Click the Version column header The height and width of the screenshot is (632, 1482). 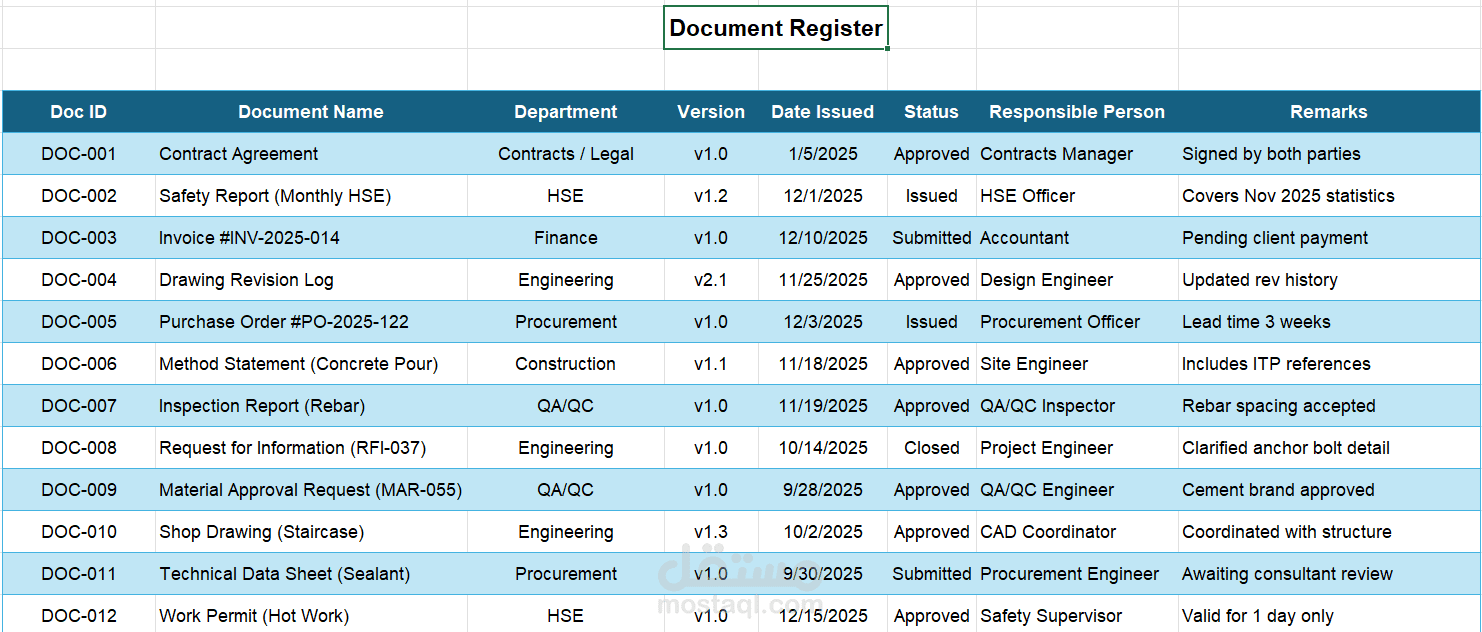pyautogui.click(x=711, y=112)
